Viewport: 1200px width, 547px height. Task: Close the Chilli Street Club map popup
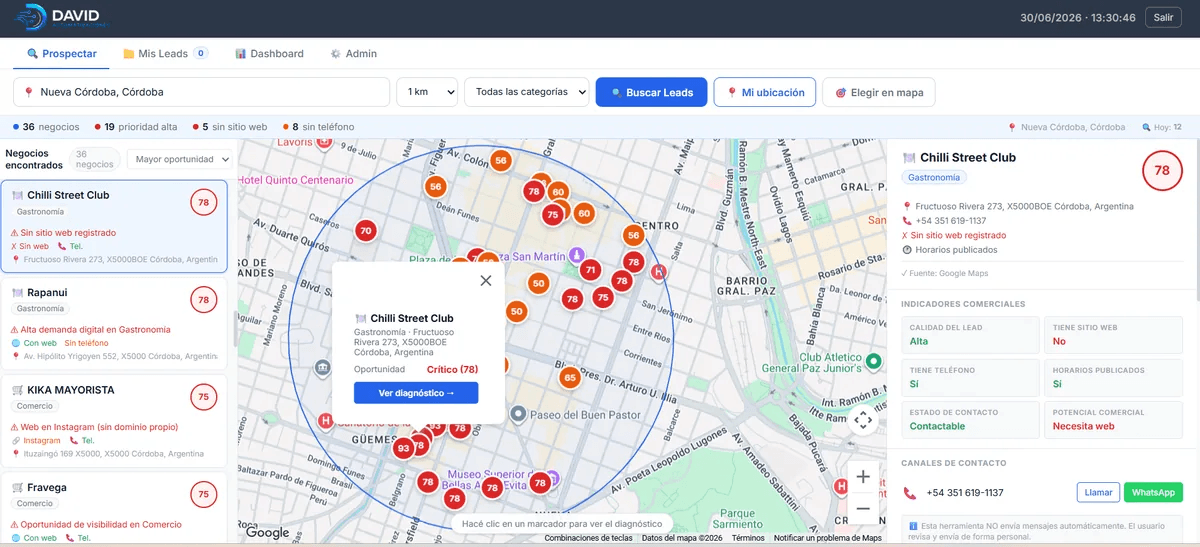486,281
